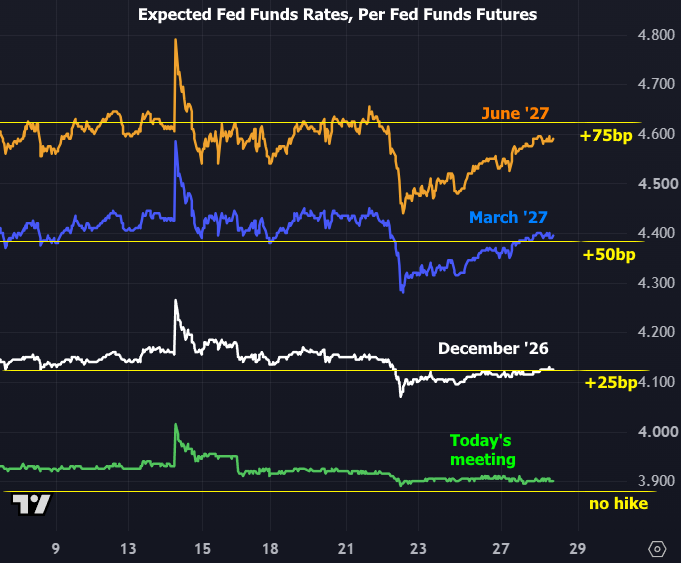Click the TradingView logo
Image resolution: width=681 pixels, height=563 pixels.
(31, 504)
